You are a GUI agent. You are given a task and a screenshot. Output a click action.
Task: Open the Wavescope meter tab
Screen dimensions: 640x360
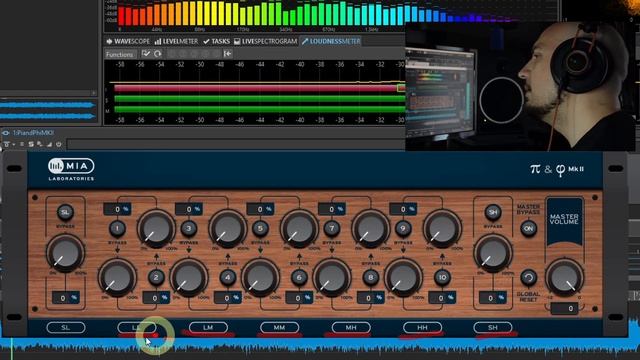tap(128, 41)
